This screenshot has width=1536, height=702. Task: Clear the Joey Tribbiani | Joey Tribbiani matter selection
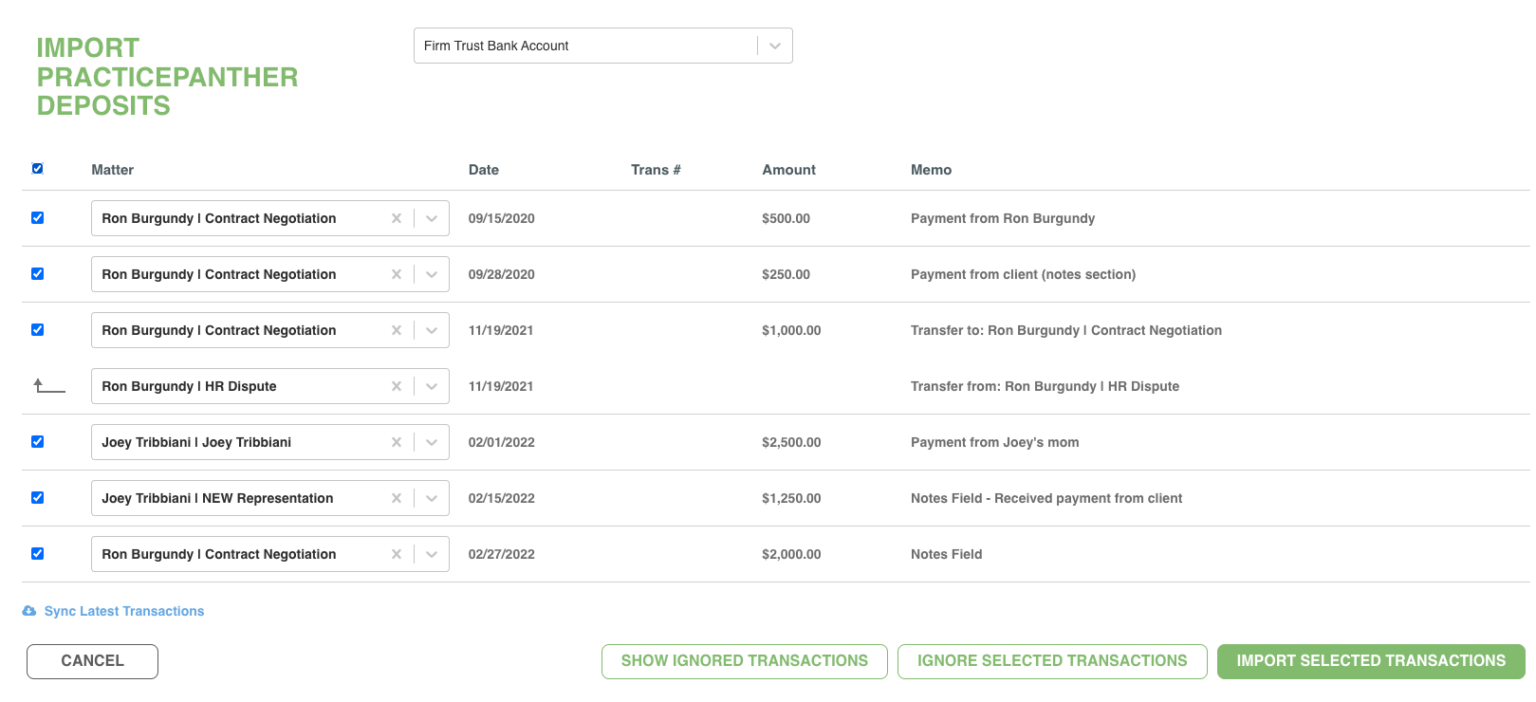[396, 442]
